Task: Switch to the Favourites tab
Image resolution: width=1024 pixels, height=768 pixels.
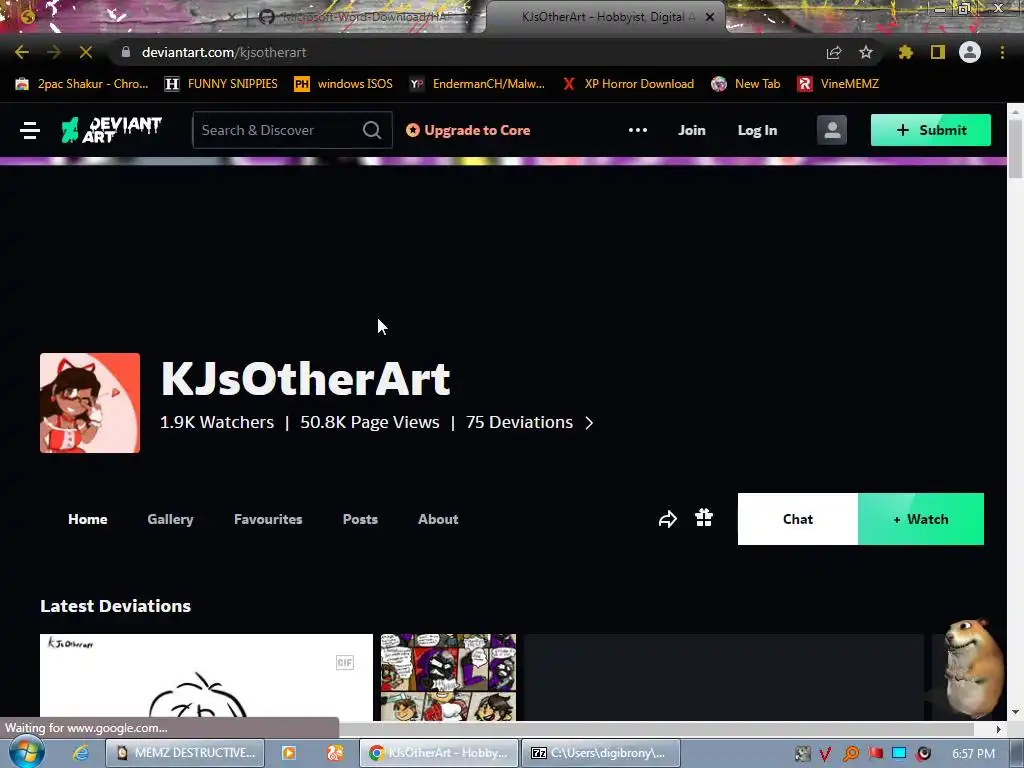Action: point(268,519)
